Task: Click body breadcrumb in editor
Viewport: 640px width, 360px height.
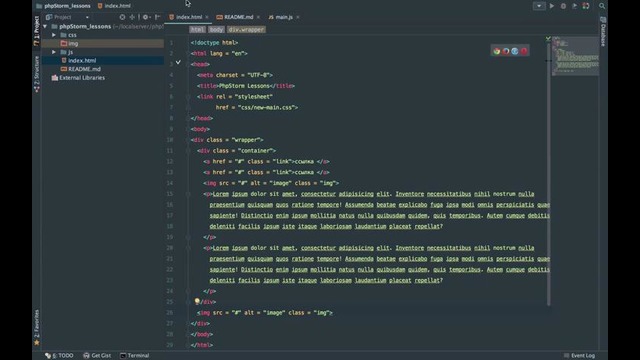Action: 216,30
